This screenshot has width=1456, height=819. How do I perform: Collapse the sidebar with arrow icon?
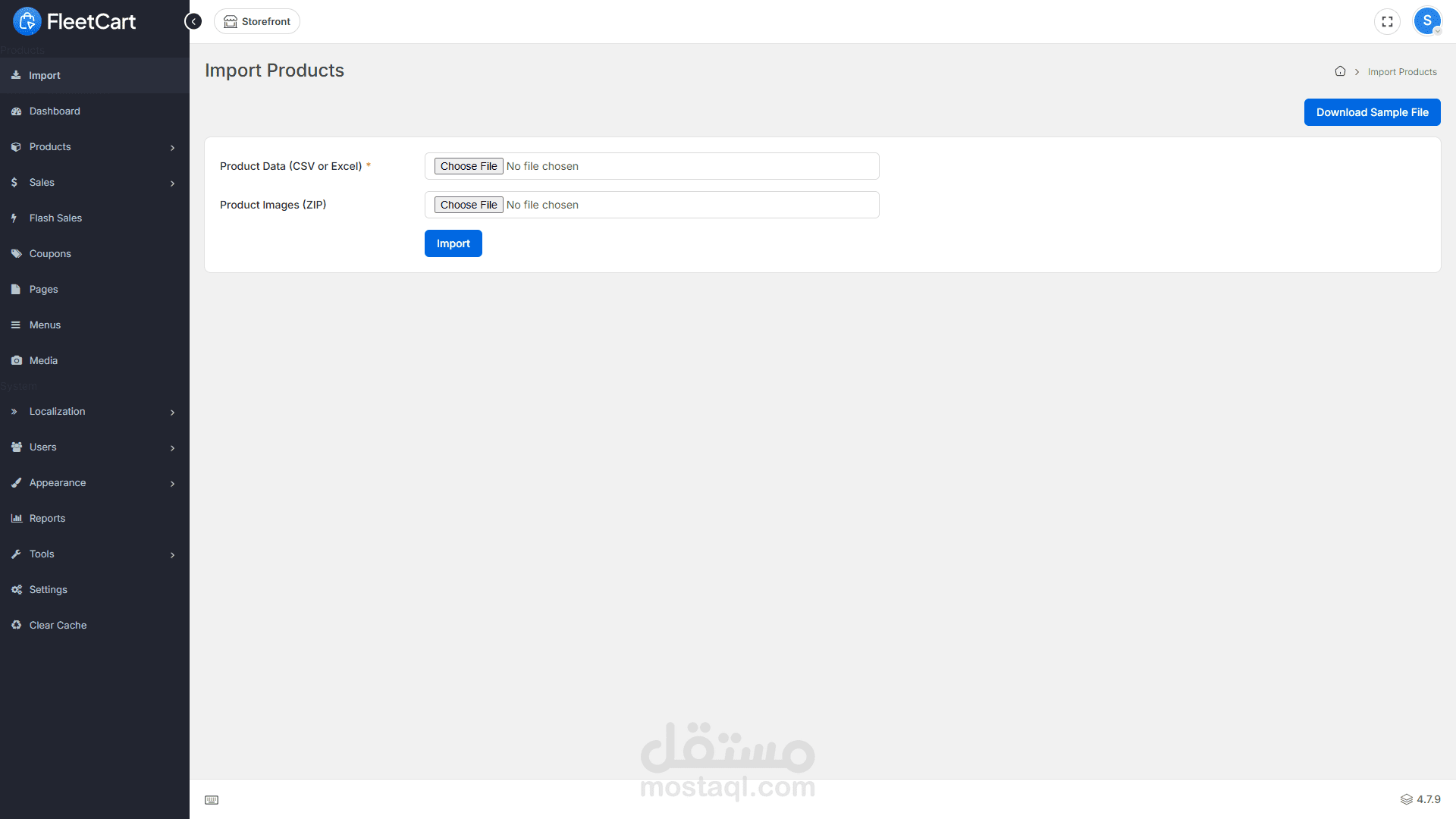[x=193, y=21]
